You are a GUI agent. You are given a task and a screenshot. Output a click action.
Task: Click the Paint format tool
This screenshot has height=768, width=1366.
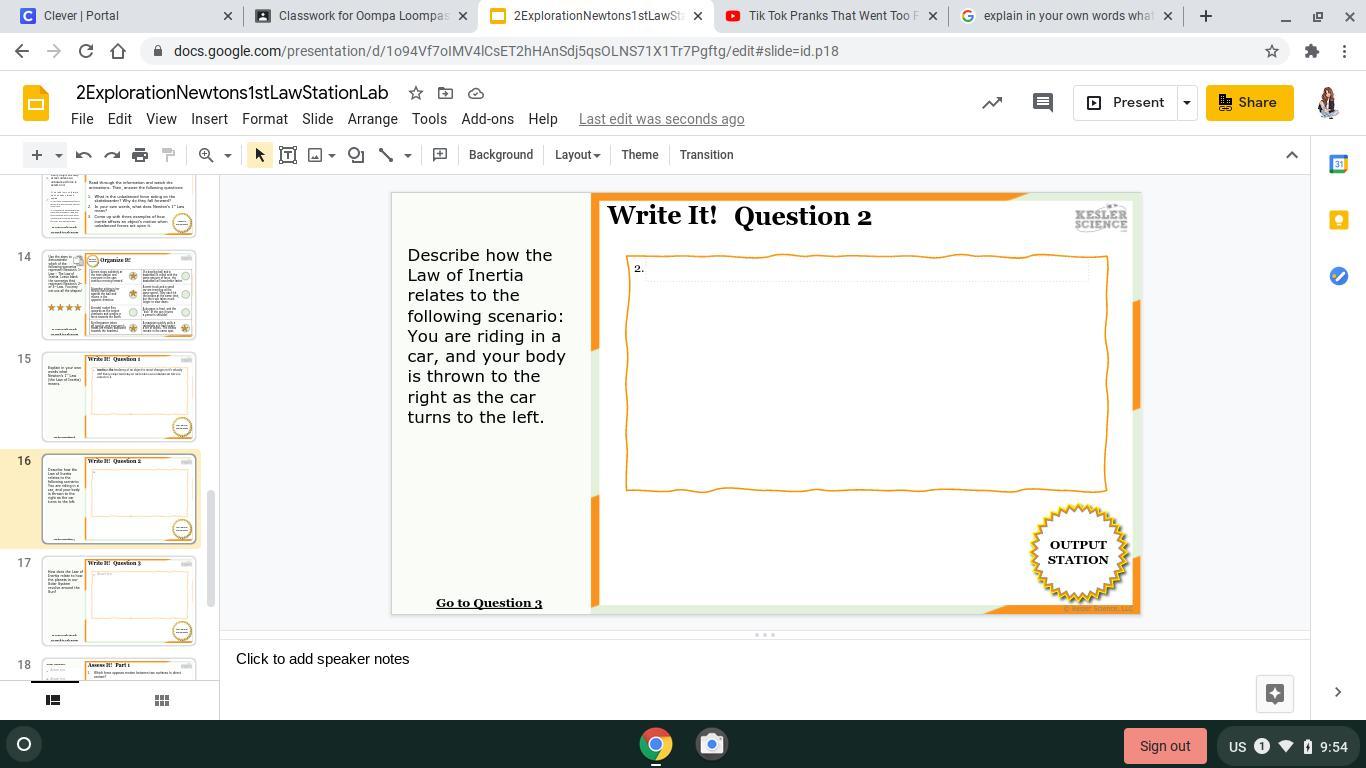(168, 155)
